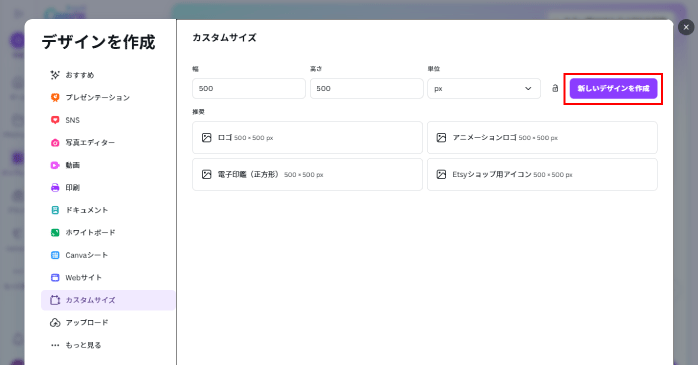Open the ドキュメント category

(108, 210)
